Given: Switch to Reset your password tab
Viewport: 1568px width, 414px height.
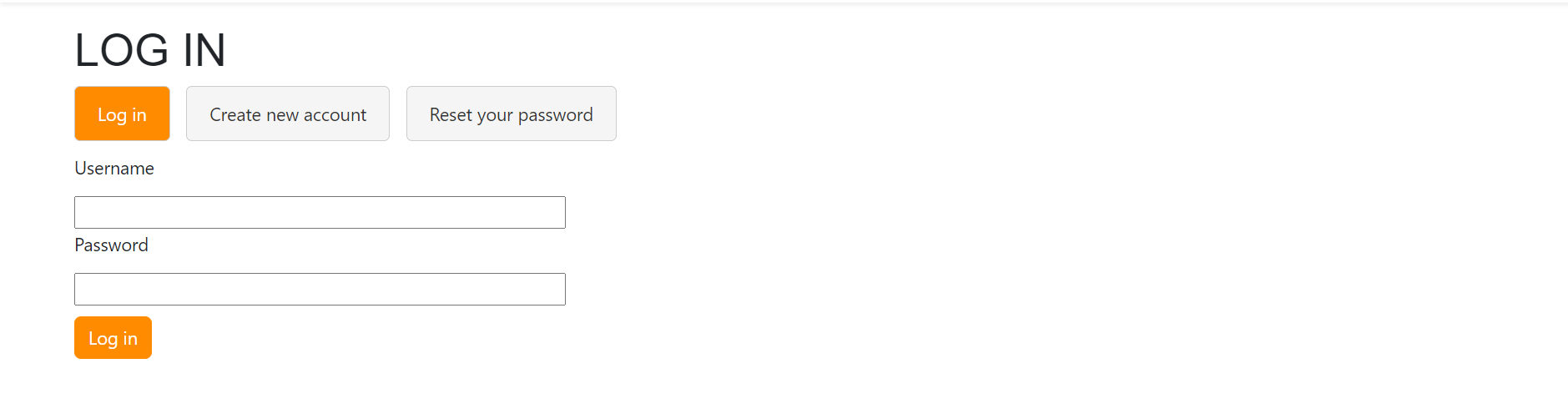Looking at the screenshot, I should click(512, 114).
